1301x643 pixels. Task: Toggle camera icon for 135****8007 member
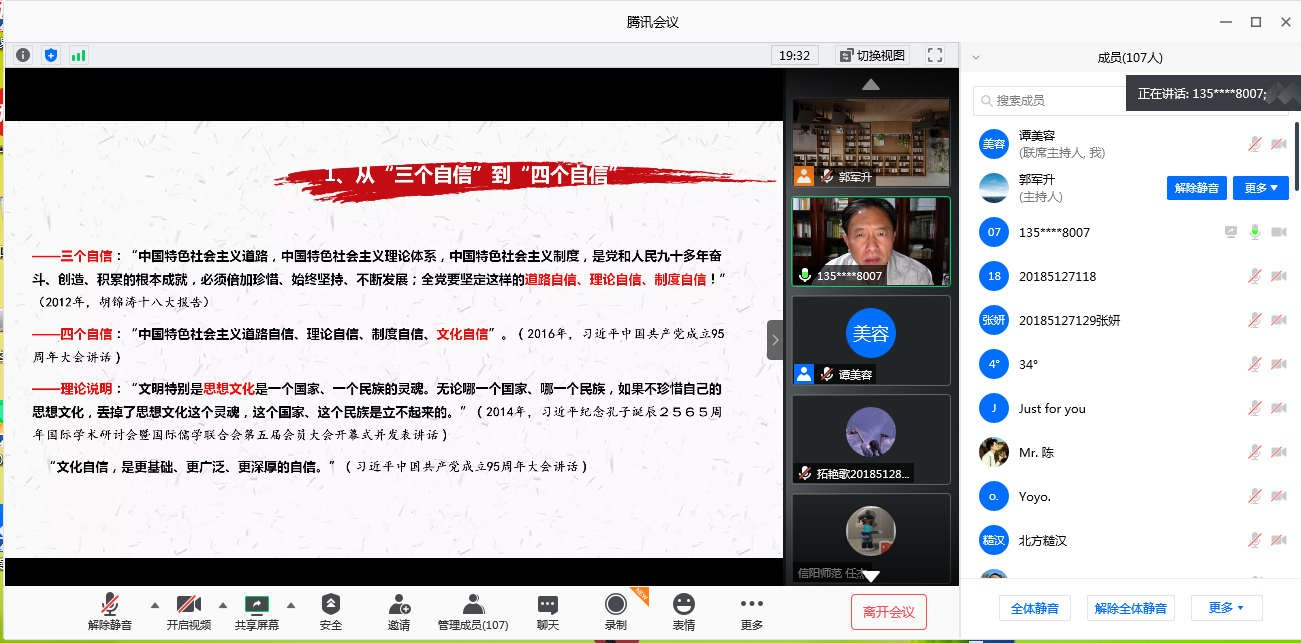1278,232
